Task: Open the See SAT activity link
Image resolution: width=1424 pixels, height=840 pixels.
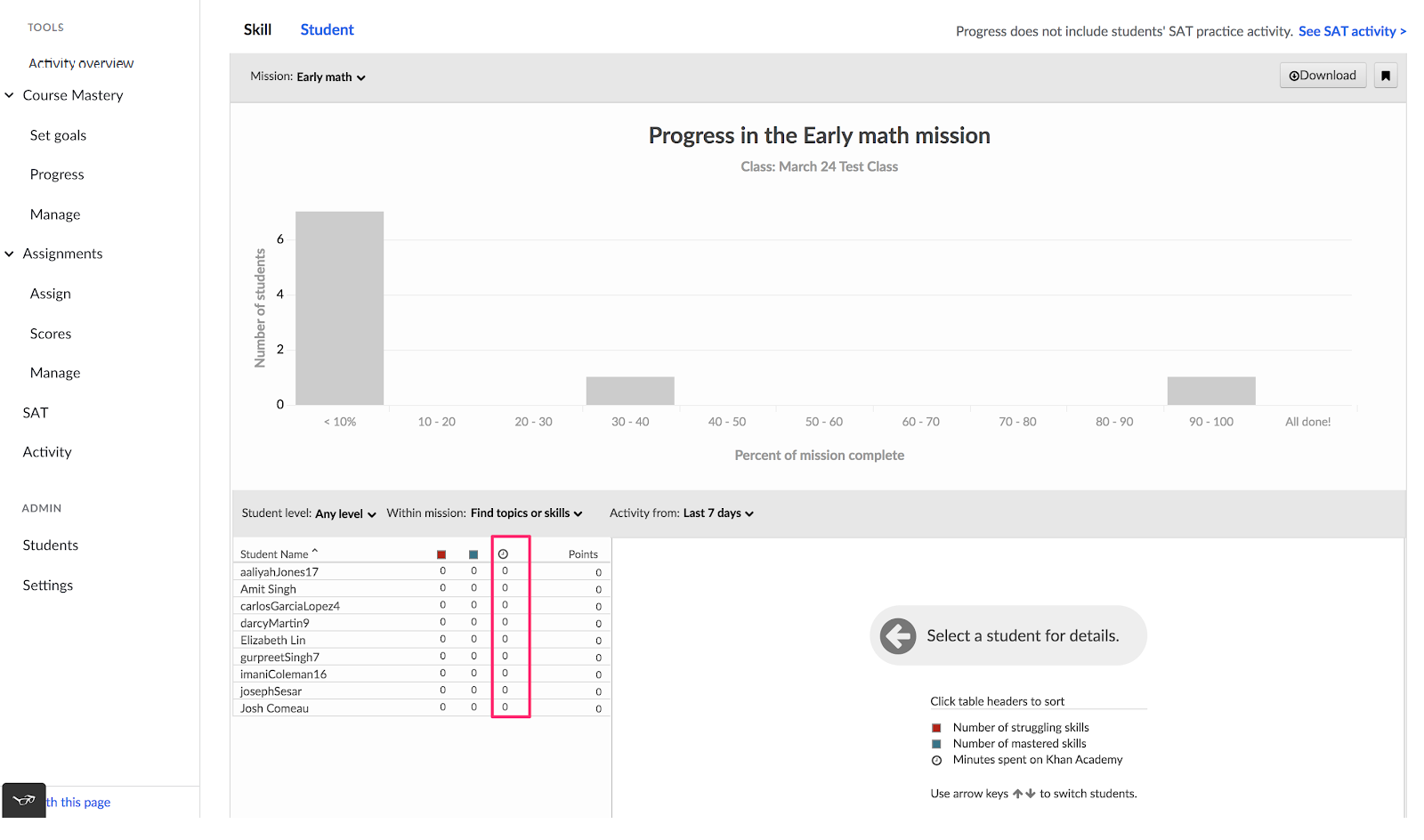Action: (1352, 31)
